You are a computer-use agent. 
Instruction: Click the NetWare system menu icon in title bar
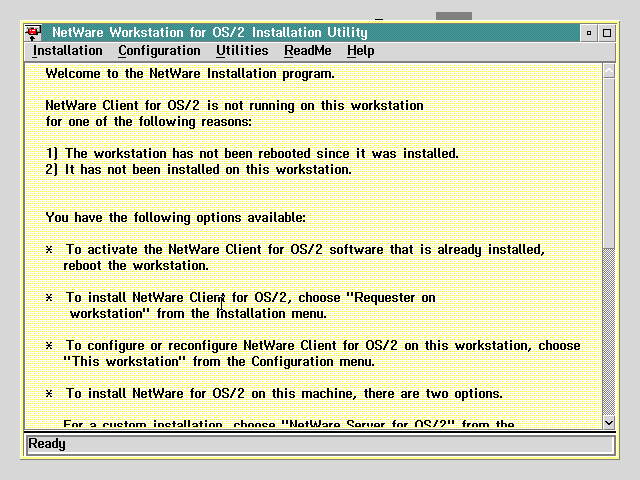point(33,33)
